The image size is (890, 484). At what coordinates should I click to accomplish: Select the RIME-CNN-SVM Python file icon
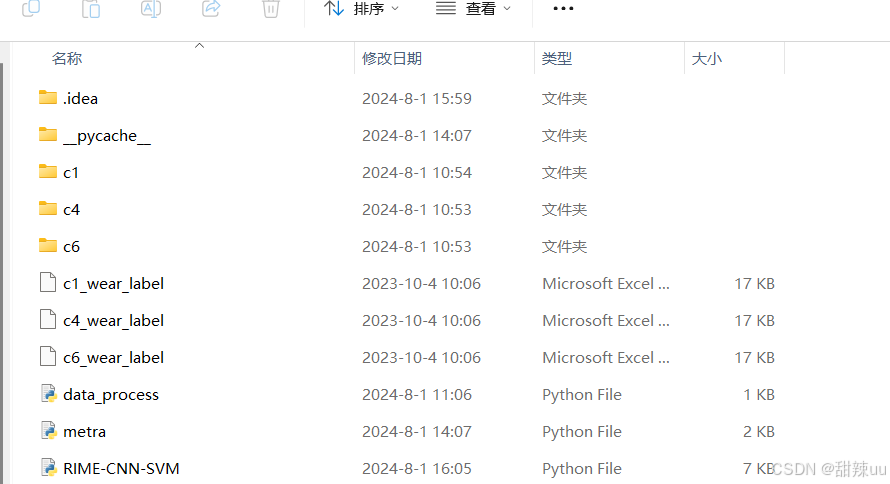tap(48, 468)
